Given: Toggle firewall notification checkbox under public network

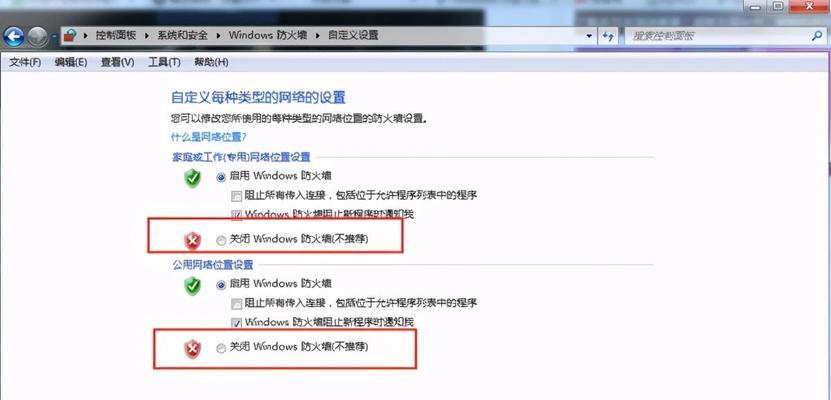Looking at the screenshot, I should click(236, 323).
